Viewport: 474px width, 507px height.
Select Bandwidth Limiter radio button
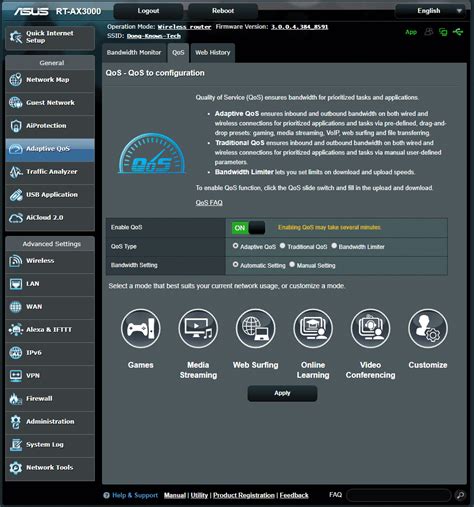[x=334, y=246]
